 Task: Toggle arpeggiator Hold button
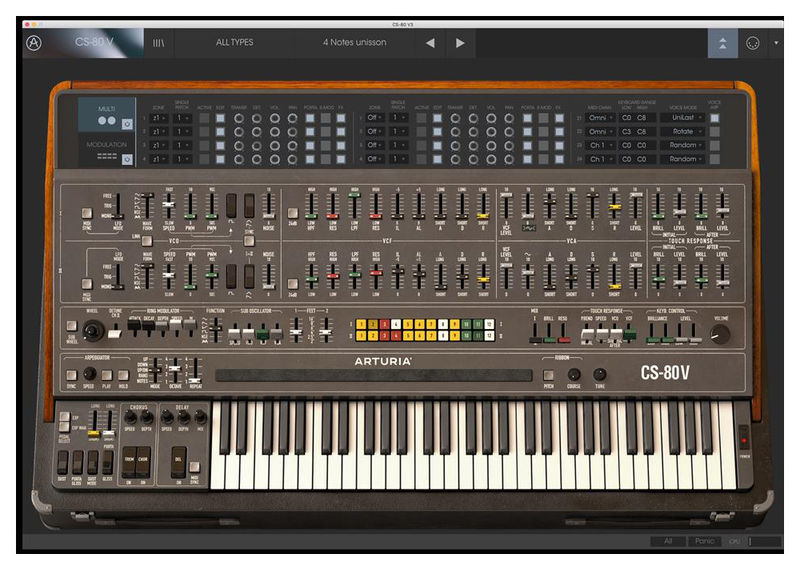click(123, 375)
